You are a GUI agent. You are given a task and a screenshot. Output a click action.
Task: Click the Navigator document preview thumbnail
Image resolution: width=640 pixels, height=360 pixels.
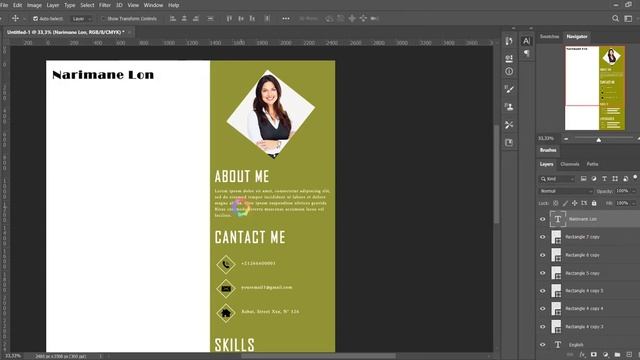(x=595, y=88)
